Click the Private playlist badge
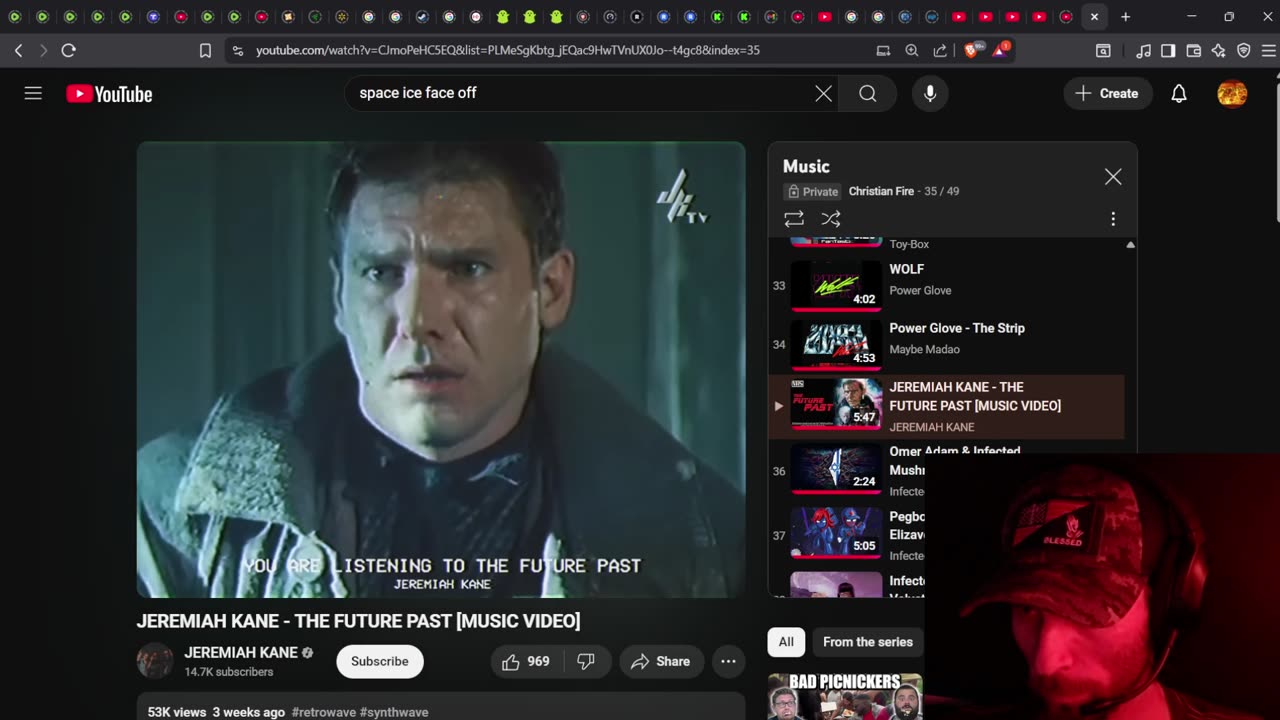The width and height of the screenshot is (1280, 720). pyautogui.click(x=813, y=191)
